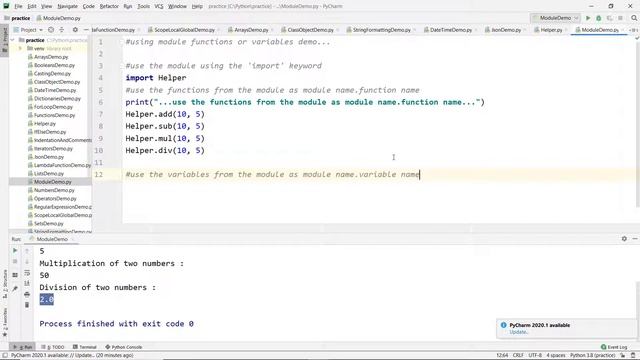
Task: Toggle scroll to end in Run output
Action: coord(27,283)
